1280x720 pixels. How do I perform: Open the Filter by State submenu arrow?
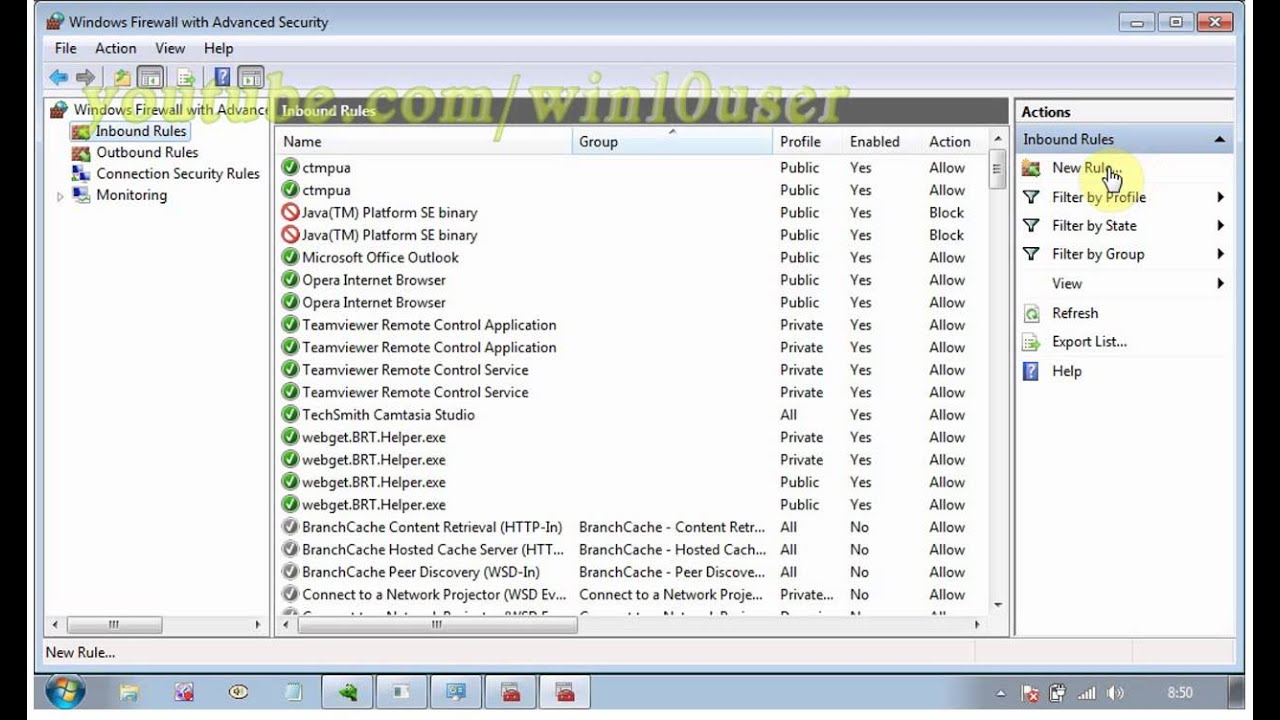click(x=1220, y=225)
